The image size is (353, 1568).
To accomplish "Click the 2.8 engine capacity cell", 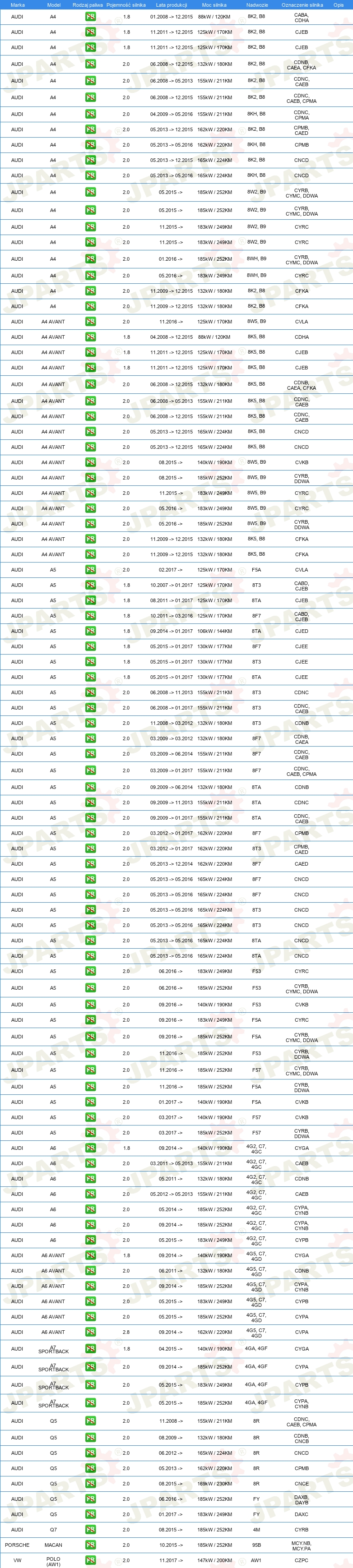I will [126, 1332].
